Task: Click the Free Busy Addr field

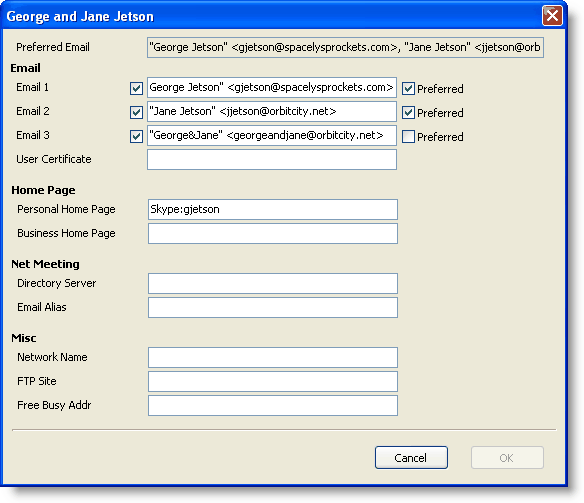Action: (273, 405)
